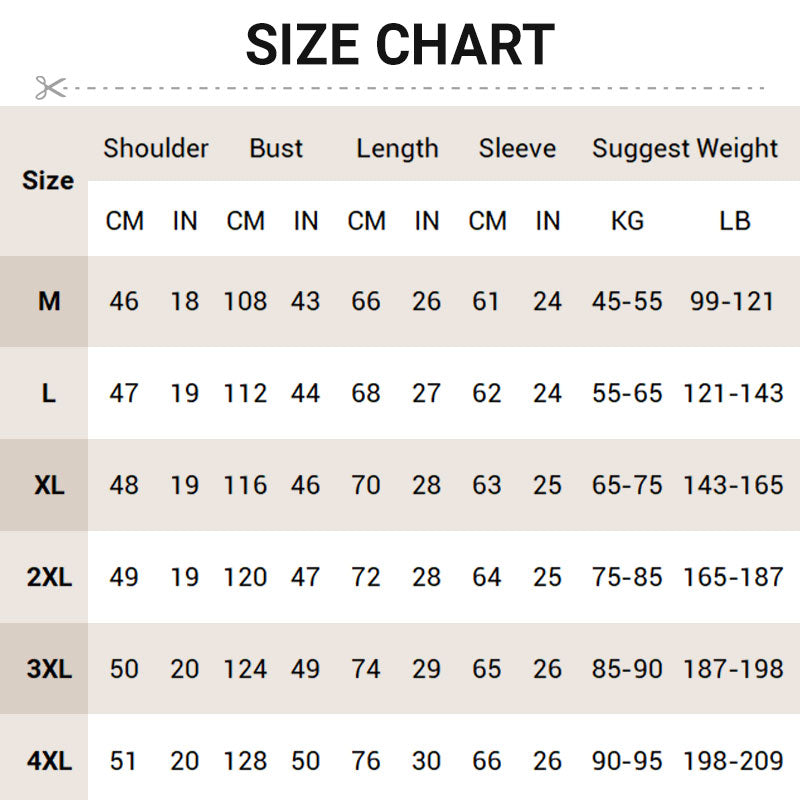Choose the 3XL size row label
Image resolution: width=800 pixels, height=800 pixels.
click(x=49, y=669)
